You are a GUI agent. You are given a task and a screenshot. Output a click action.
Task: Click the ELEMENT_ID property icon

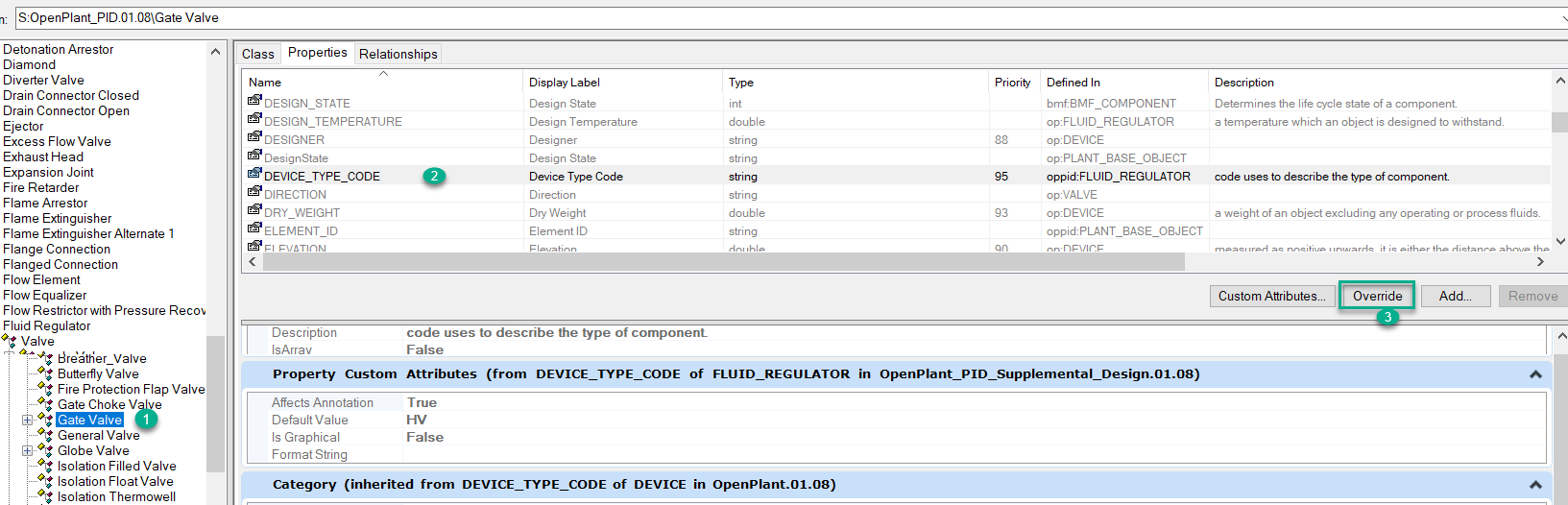254,228
